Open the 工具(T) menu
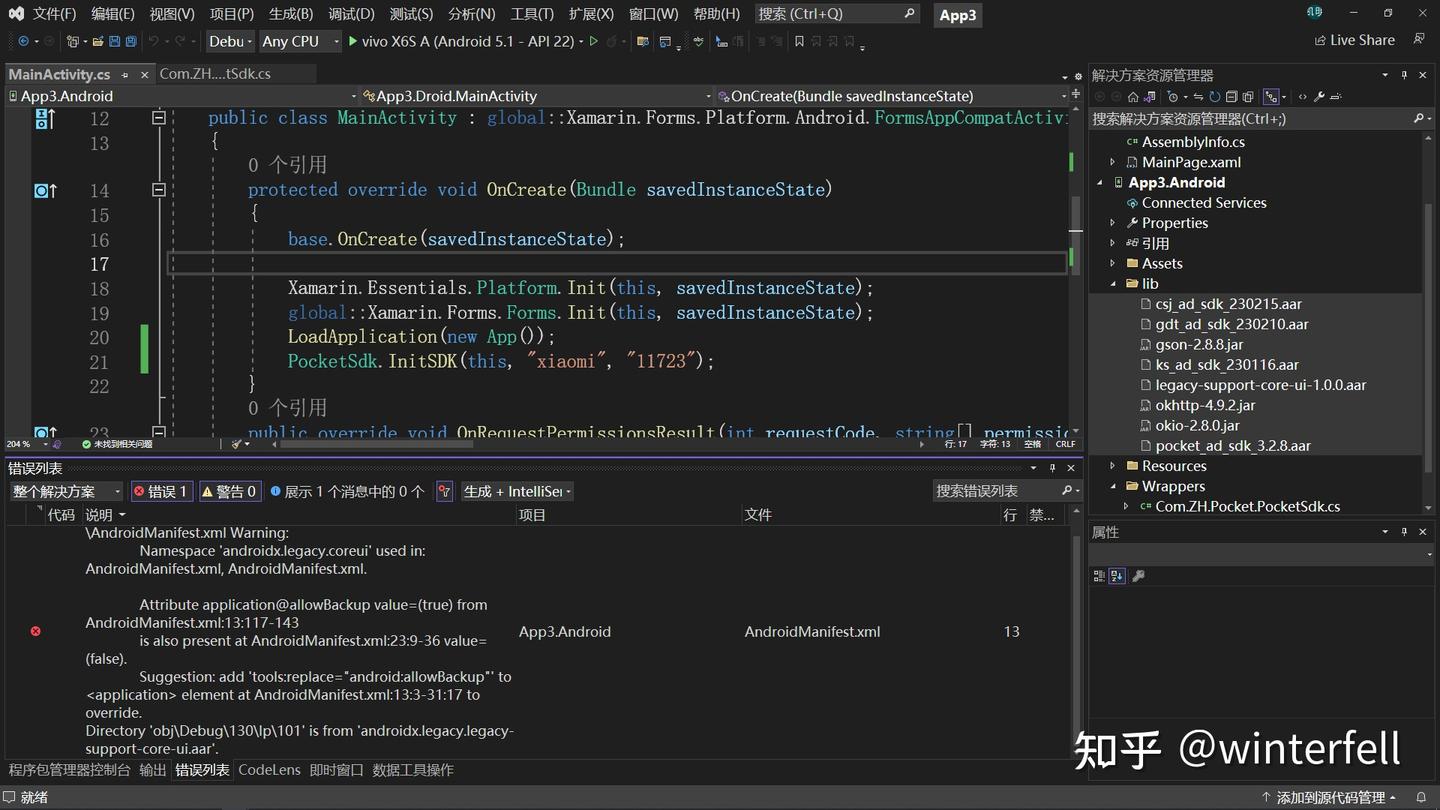Screen dimensions: 1440x810 point(532,14)
